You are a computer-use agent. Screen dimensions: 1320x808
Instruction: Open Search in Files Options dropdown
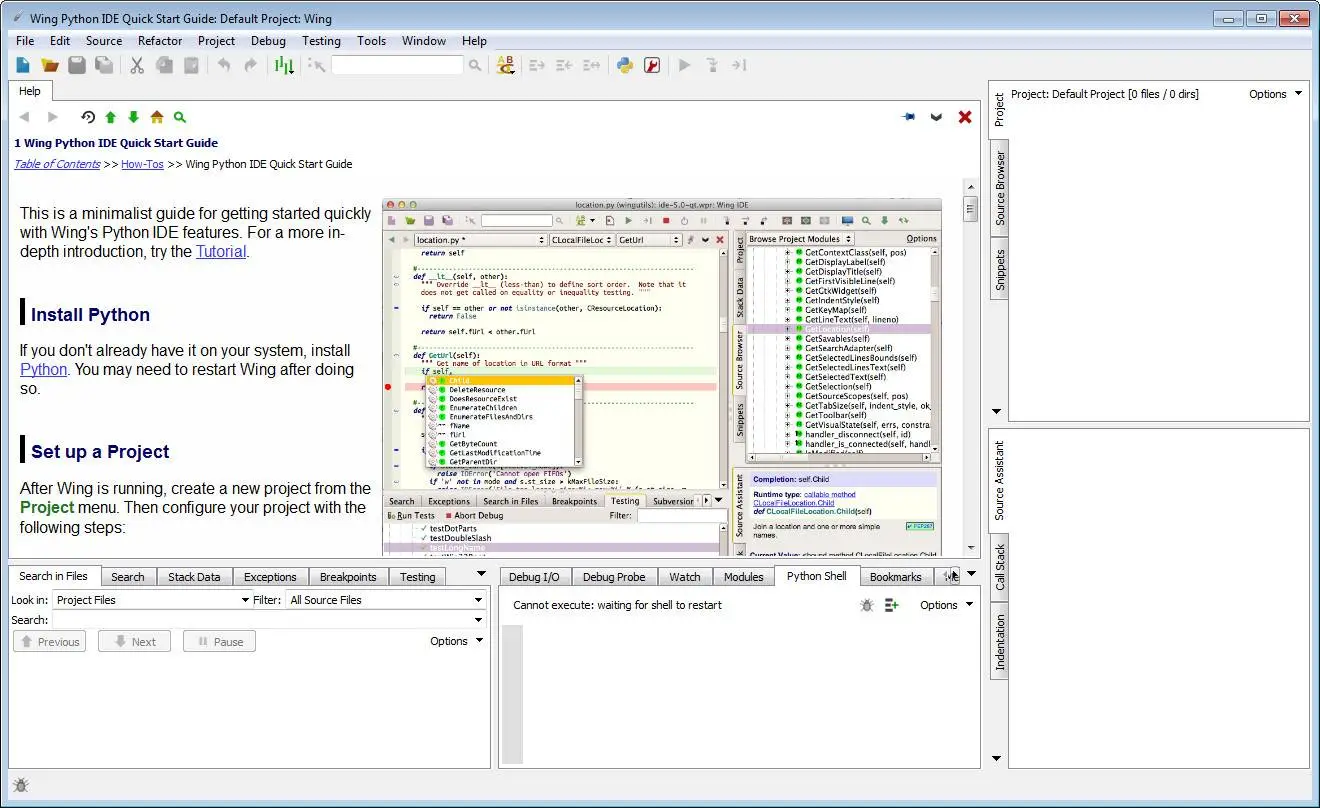click(456, 641)
